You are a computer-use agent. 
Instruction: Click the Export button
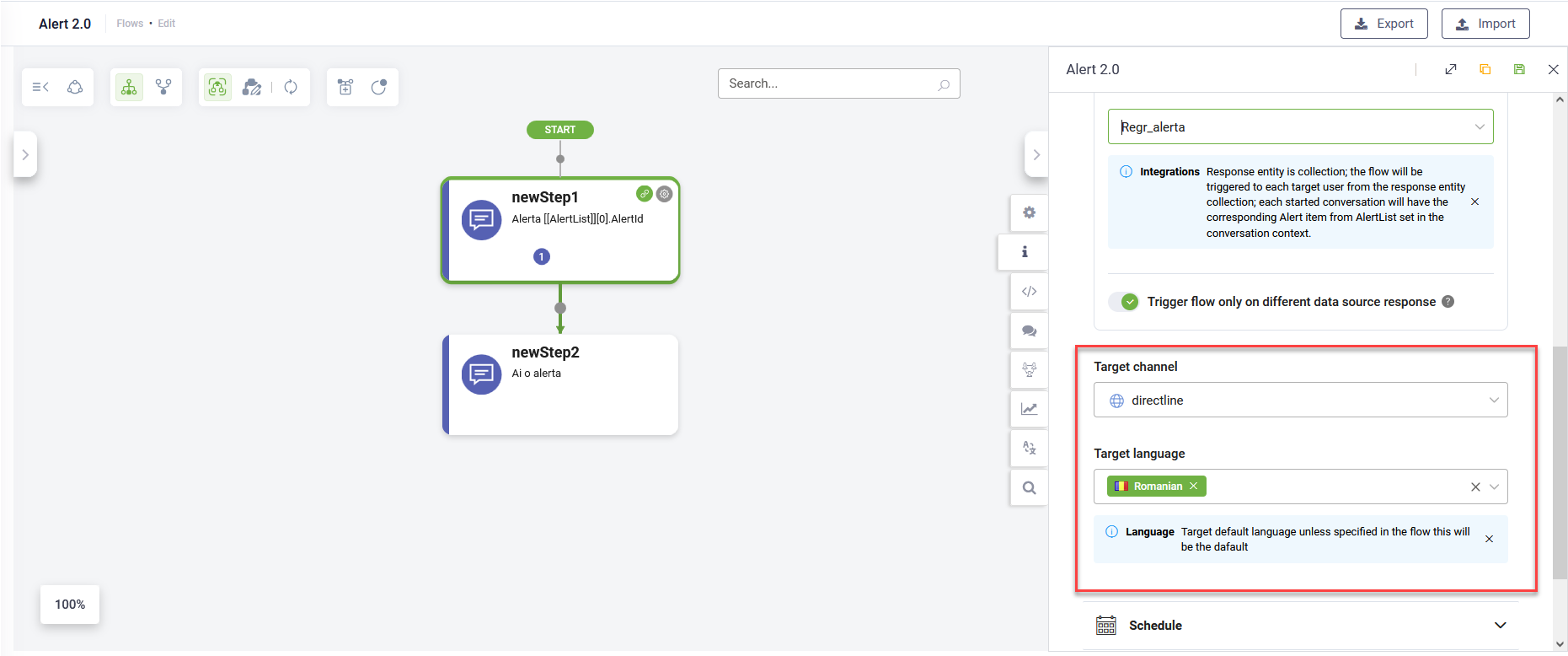tap(1383, 24)
